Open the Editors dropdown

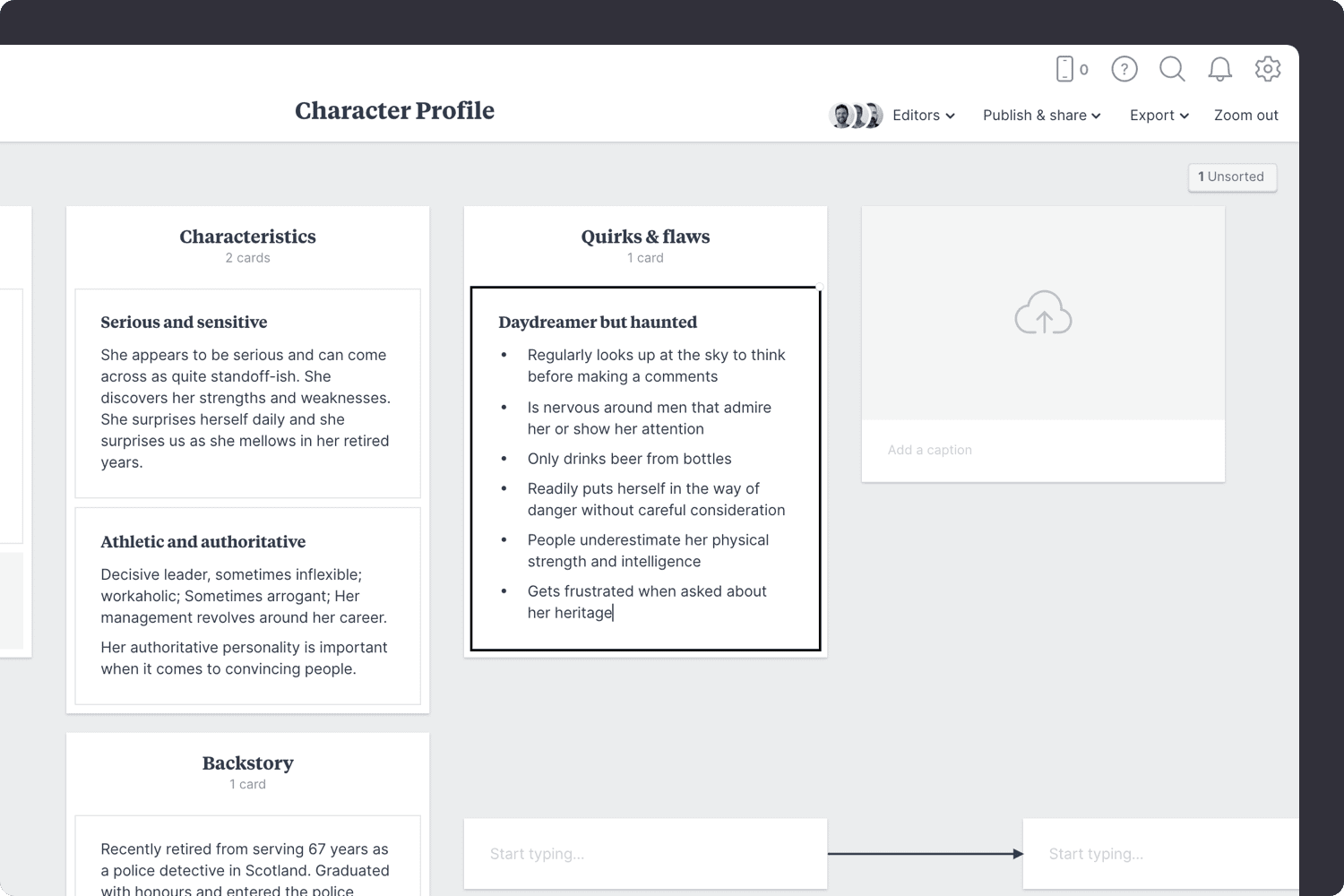pyautogui.click(x=923, y=115)
